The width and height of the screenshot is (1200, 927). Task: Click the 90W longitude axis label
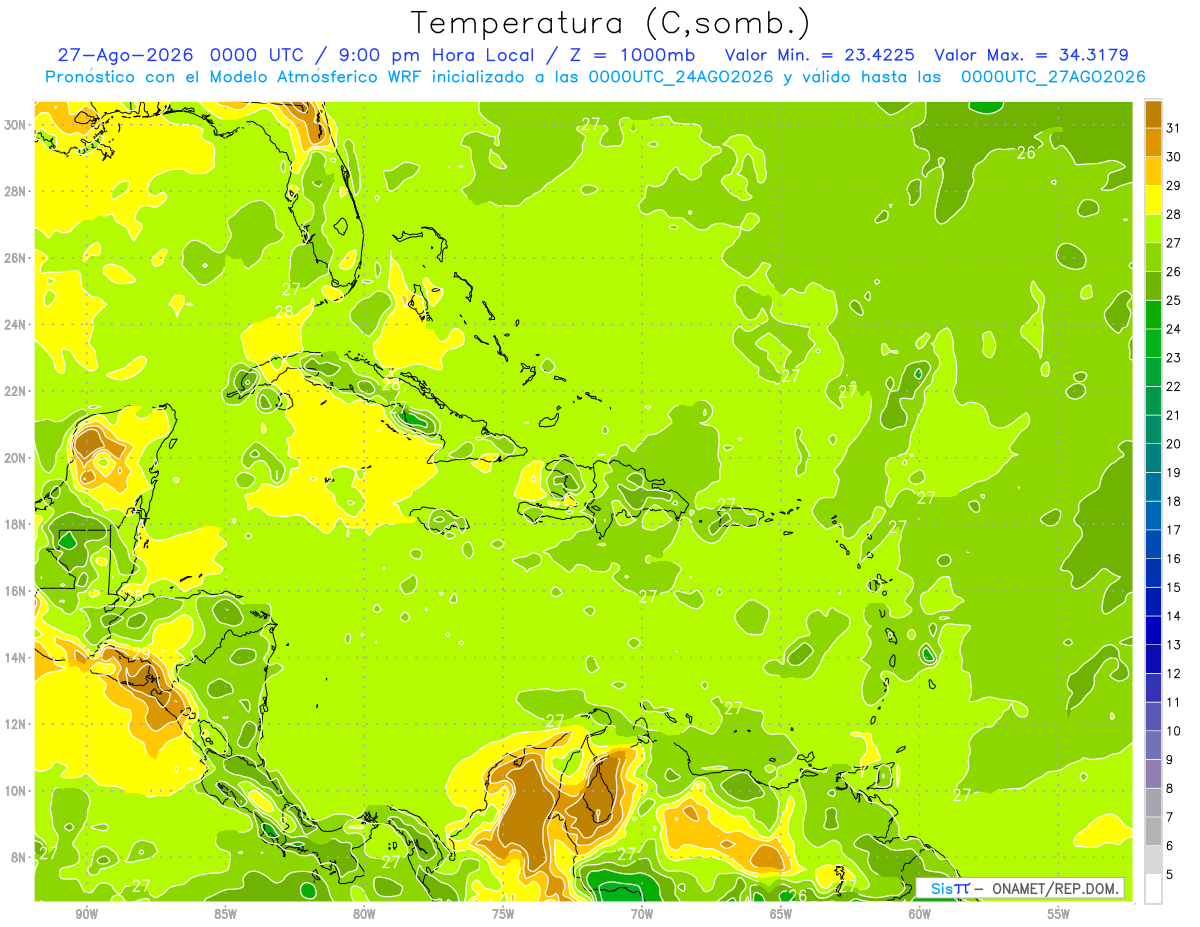coord(86,914)
